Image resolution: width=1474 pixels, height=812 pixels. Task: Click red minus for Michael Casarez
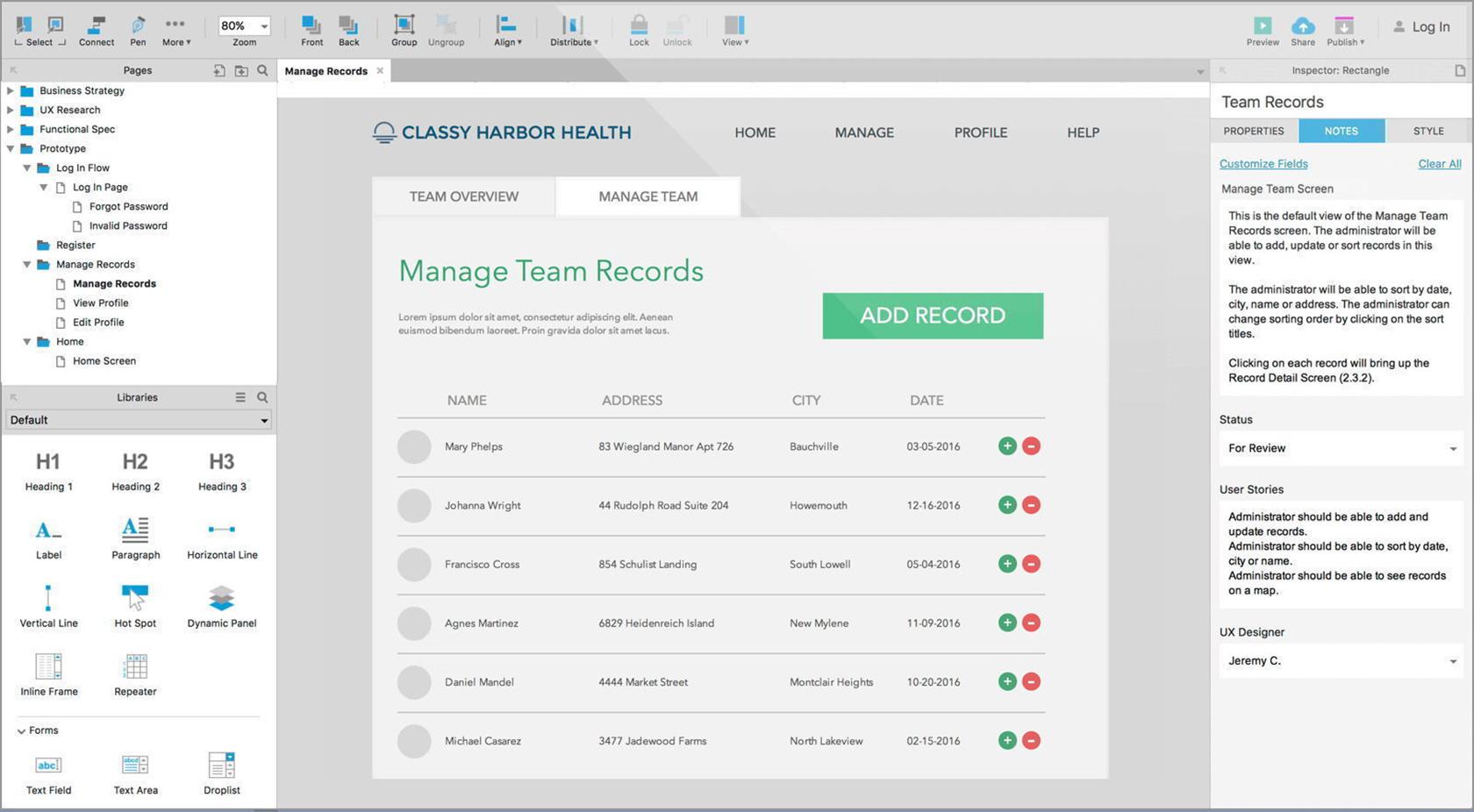(x=1032, y=741)
